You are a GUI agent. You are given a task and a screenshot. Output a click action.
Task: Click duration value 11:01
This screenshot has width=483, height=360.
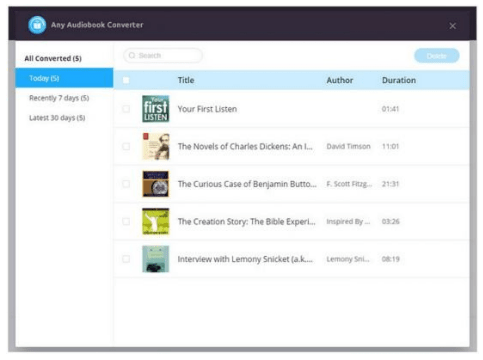click(x=390, y=146)
